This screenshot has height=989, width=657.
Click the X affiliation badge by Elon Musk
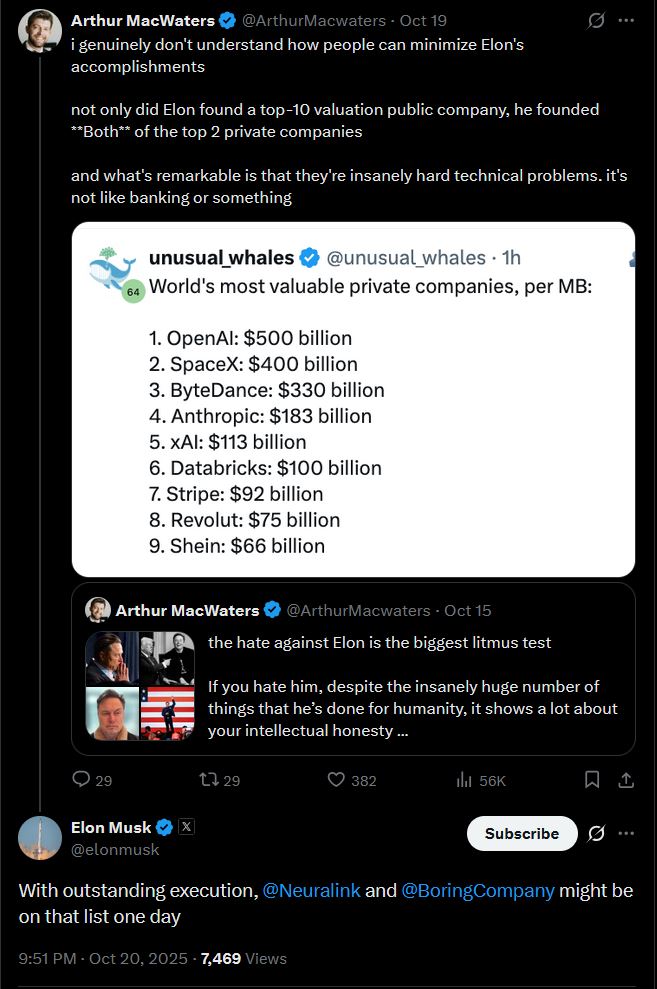click(x=186, y=826)
